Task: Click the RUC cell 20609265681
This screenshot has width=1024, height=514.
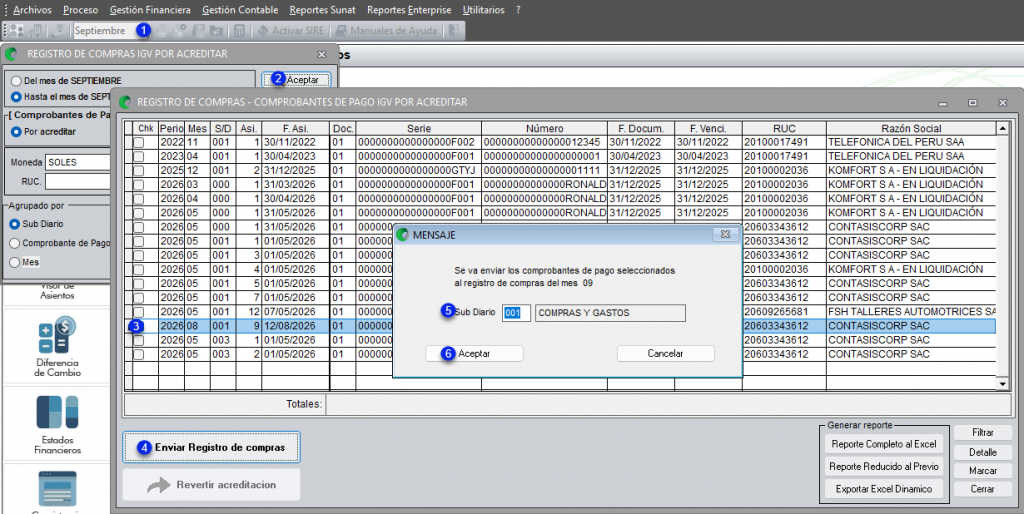Action: 784,312
